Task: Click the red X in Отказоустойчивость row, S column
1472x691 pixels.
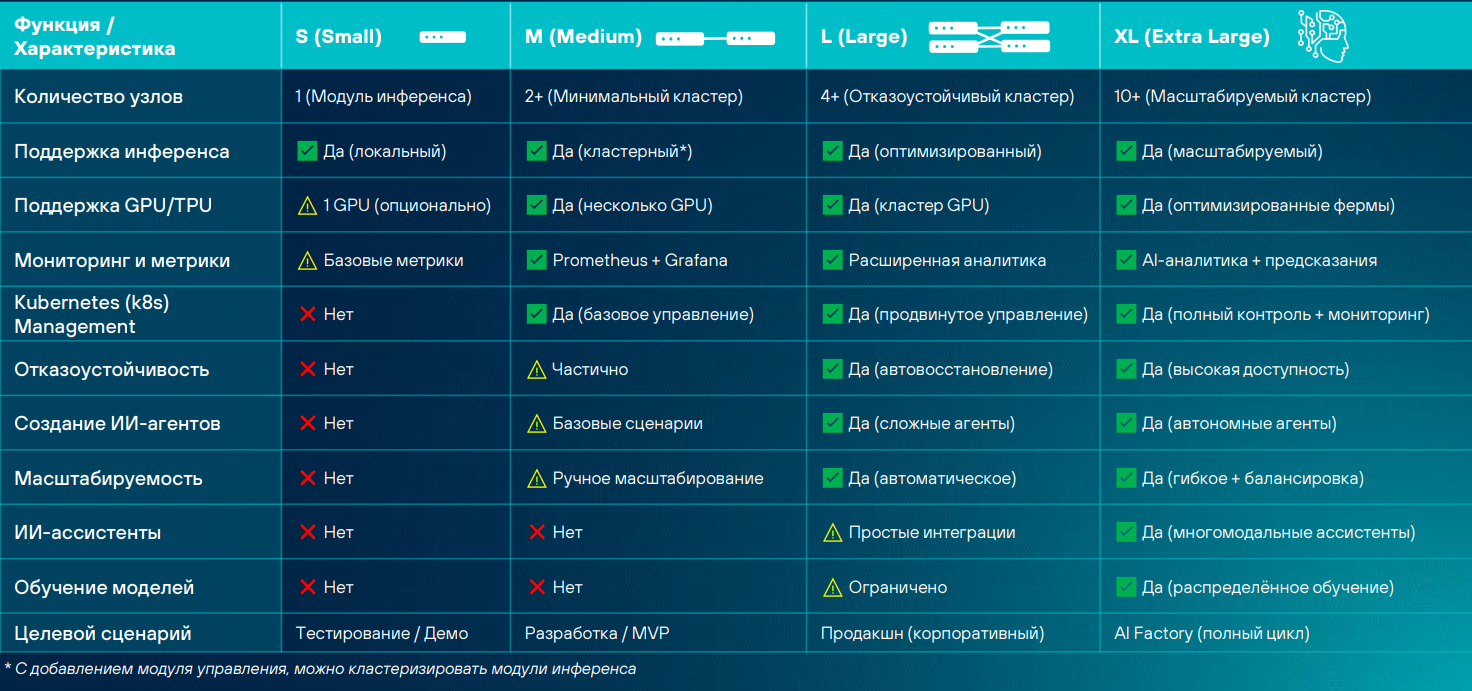Action: (308, 370)
